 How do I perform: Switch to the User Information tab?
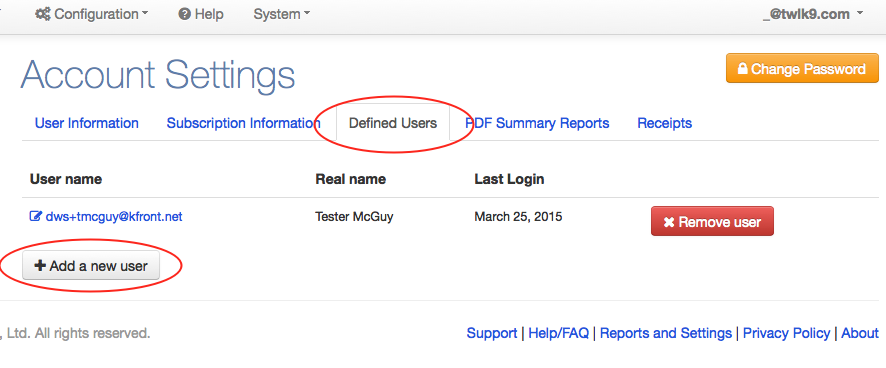click(x=86, y=123)
